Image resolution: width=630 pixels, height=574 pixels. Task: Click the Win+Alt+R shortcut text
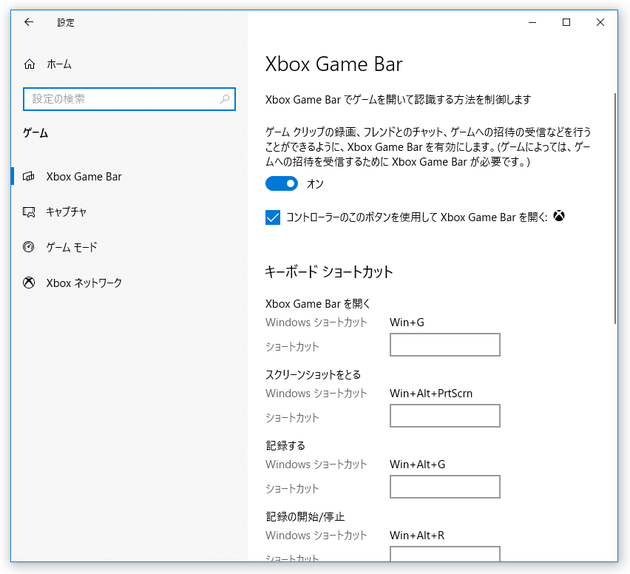(417, 535)
